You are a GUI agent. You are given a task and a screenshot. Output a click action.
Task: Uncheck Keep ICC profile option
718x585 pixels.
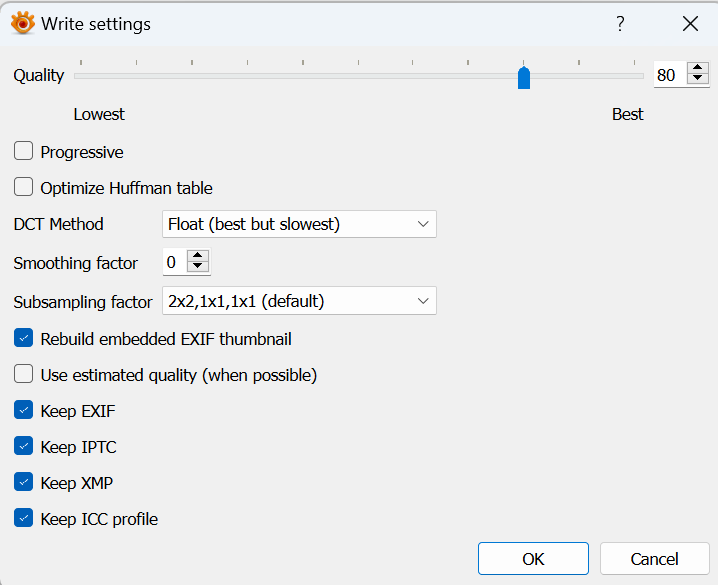point(24,519)
